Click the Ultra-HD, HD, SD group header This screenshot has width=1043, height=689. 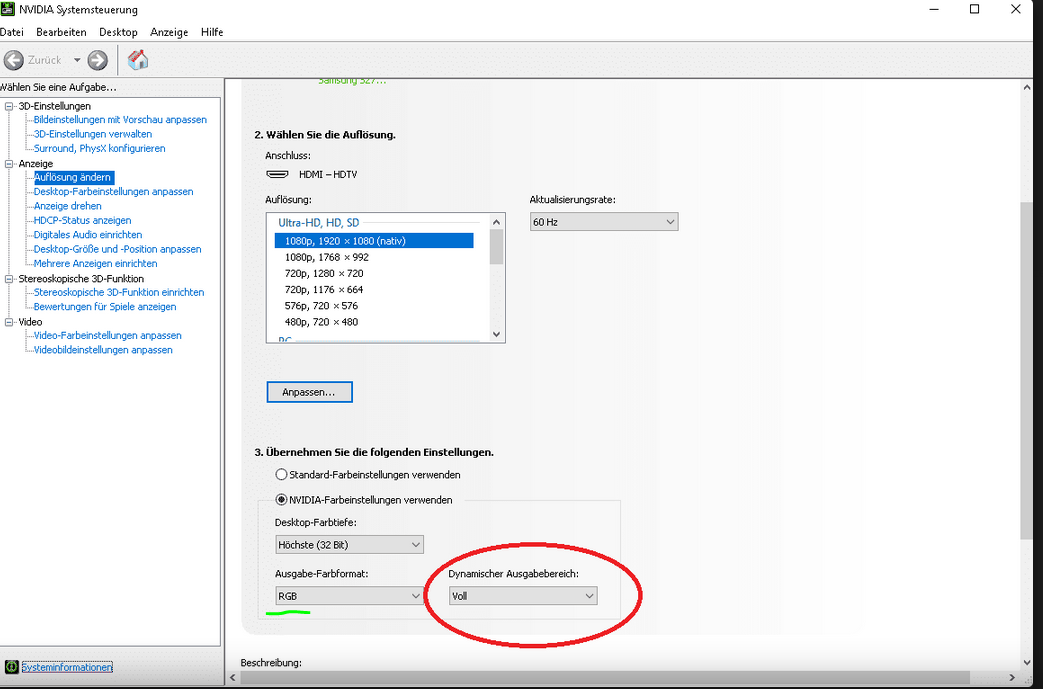[x=319, y=223]
